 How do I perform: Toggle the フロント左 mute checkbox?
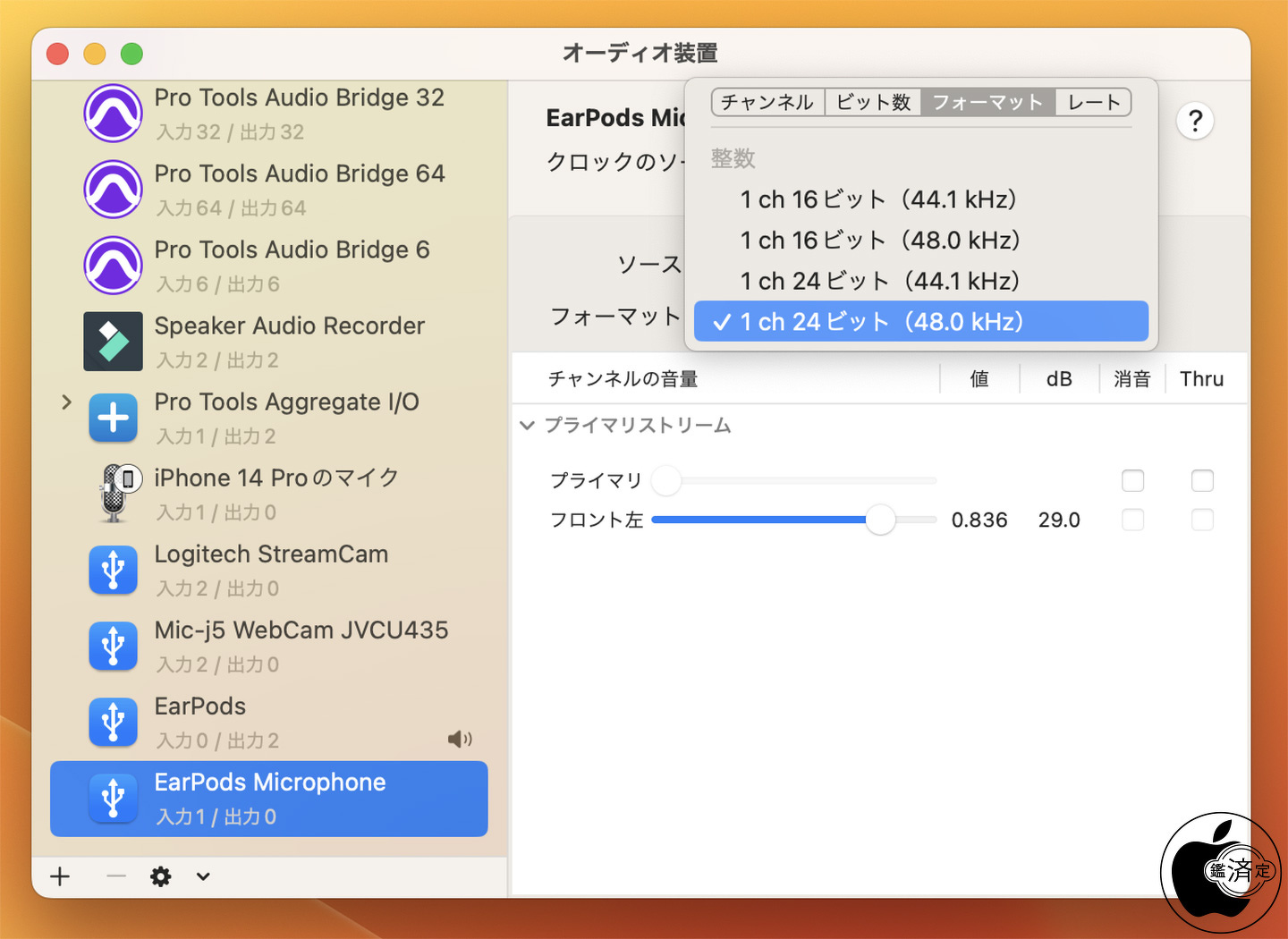click(1133, 520)
